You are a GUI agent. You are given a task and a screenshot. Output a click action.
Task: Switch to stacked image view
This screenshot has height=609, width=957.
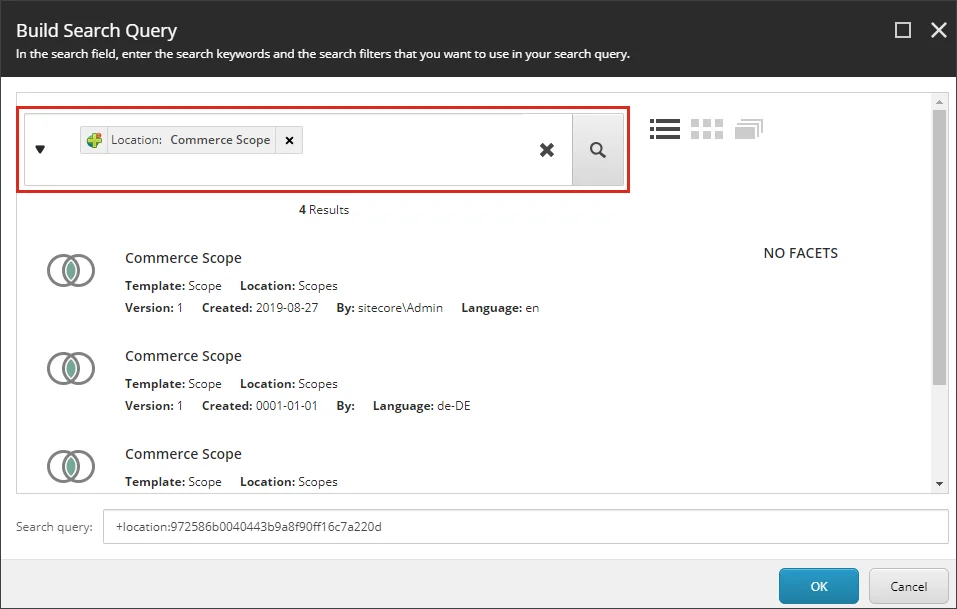[x=749, y=129]
